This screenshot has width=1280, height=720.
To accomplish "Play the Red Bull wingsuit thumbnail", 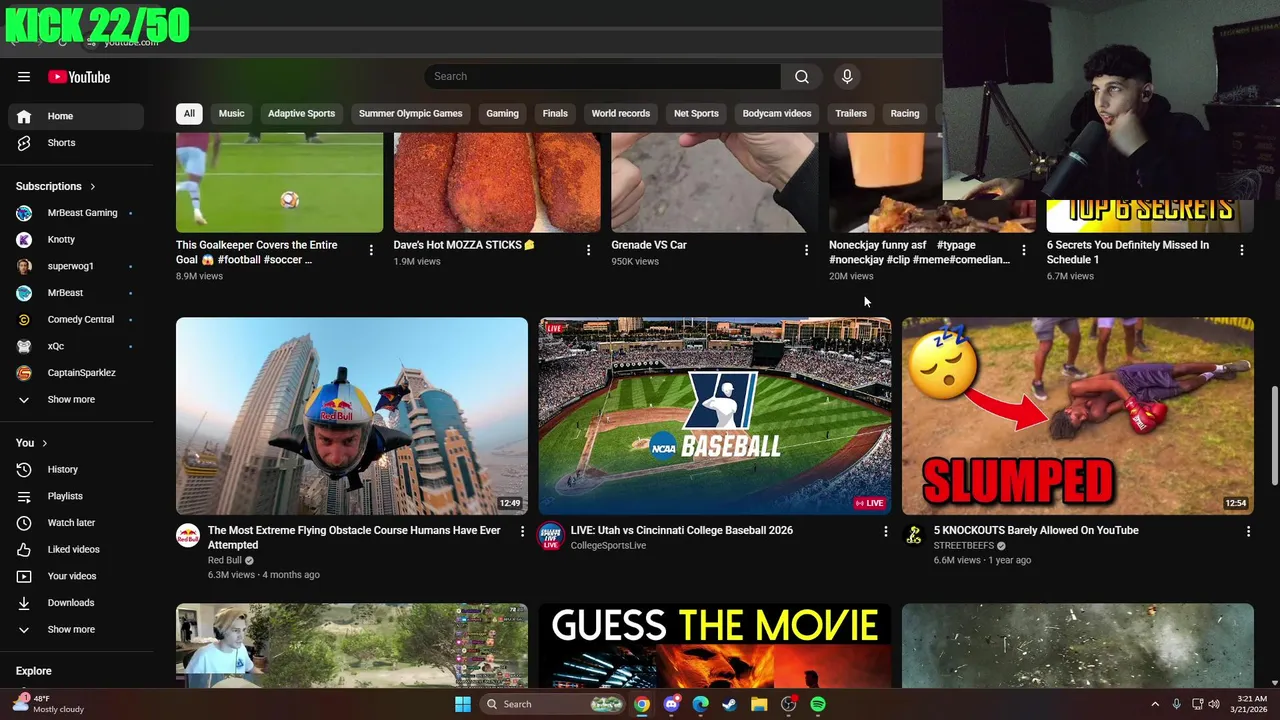I will click(x=352, y=416).
